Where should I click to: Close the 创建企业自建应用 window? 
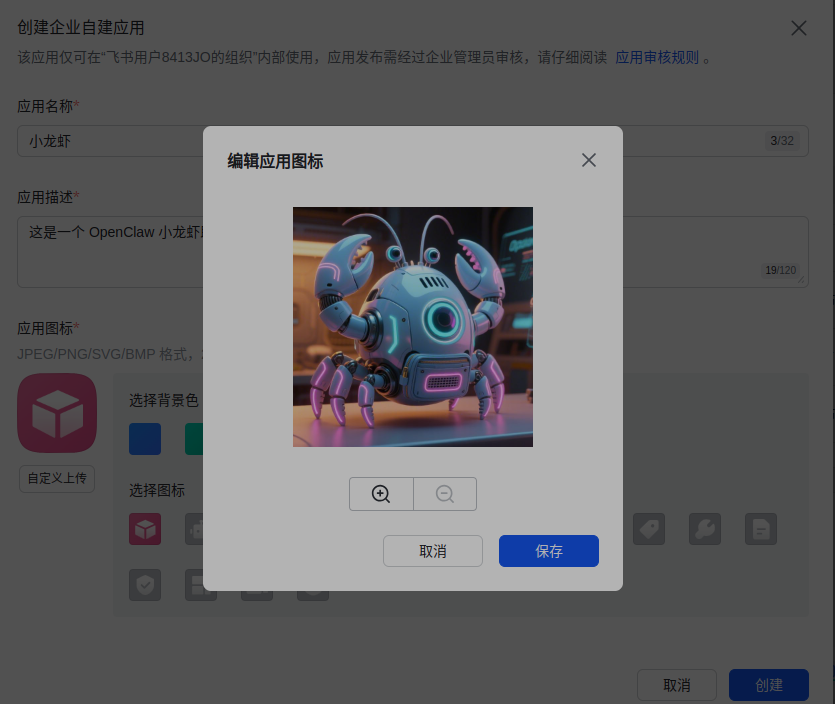[x=798, y=28]
